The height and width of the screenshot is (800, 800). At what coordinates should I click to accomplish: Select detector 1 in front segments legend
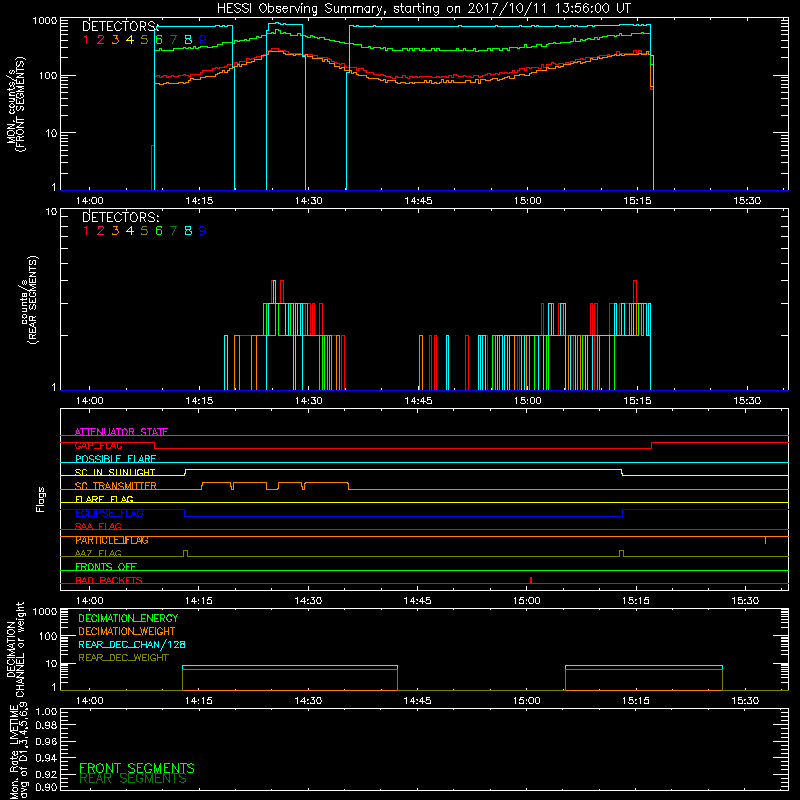[86, 40]
